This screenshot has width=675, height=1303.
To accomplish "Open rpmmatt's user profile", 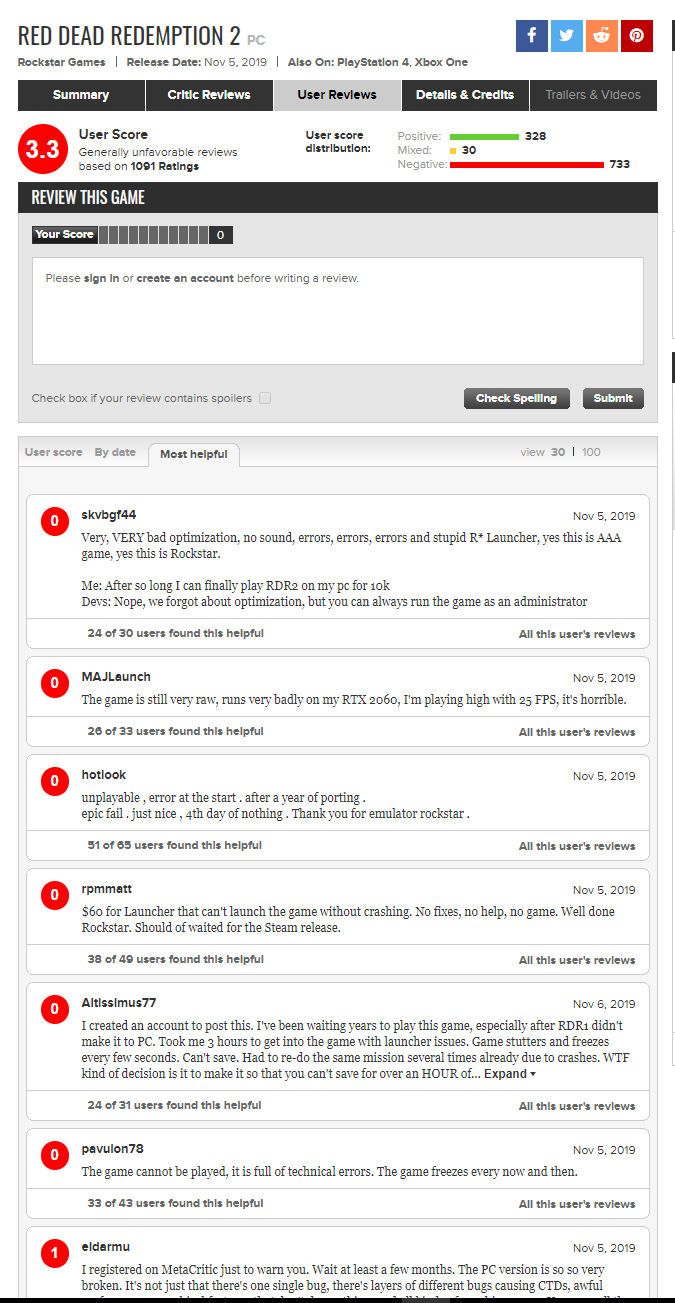I will pyautogui.click(x=106, y=889).
